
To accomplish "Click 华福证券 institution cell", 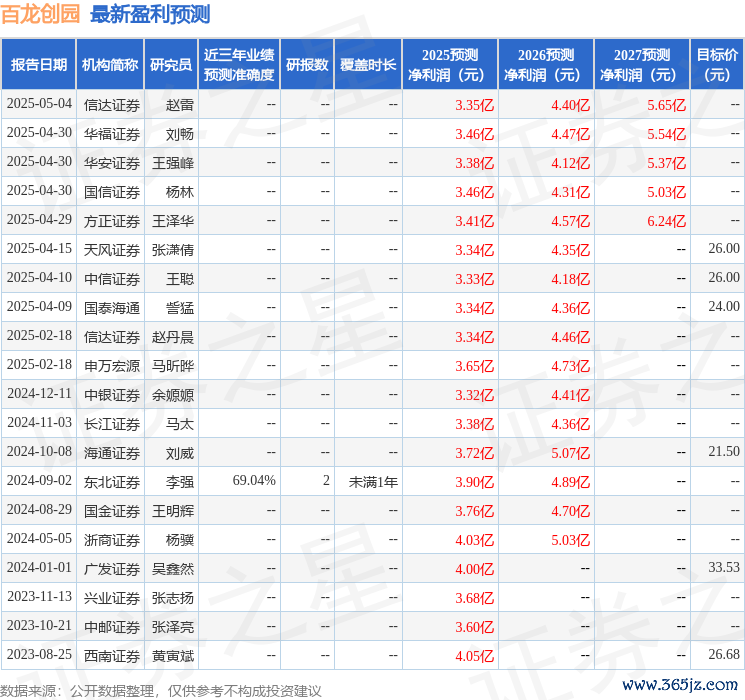I will [112, 134].
